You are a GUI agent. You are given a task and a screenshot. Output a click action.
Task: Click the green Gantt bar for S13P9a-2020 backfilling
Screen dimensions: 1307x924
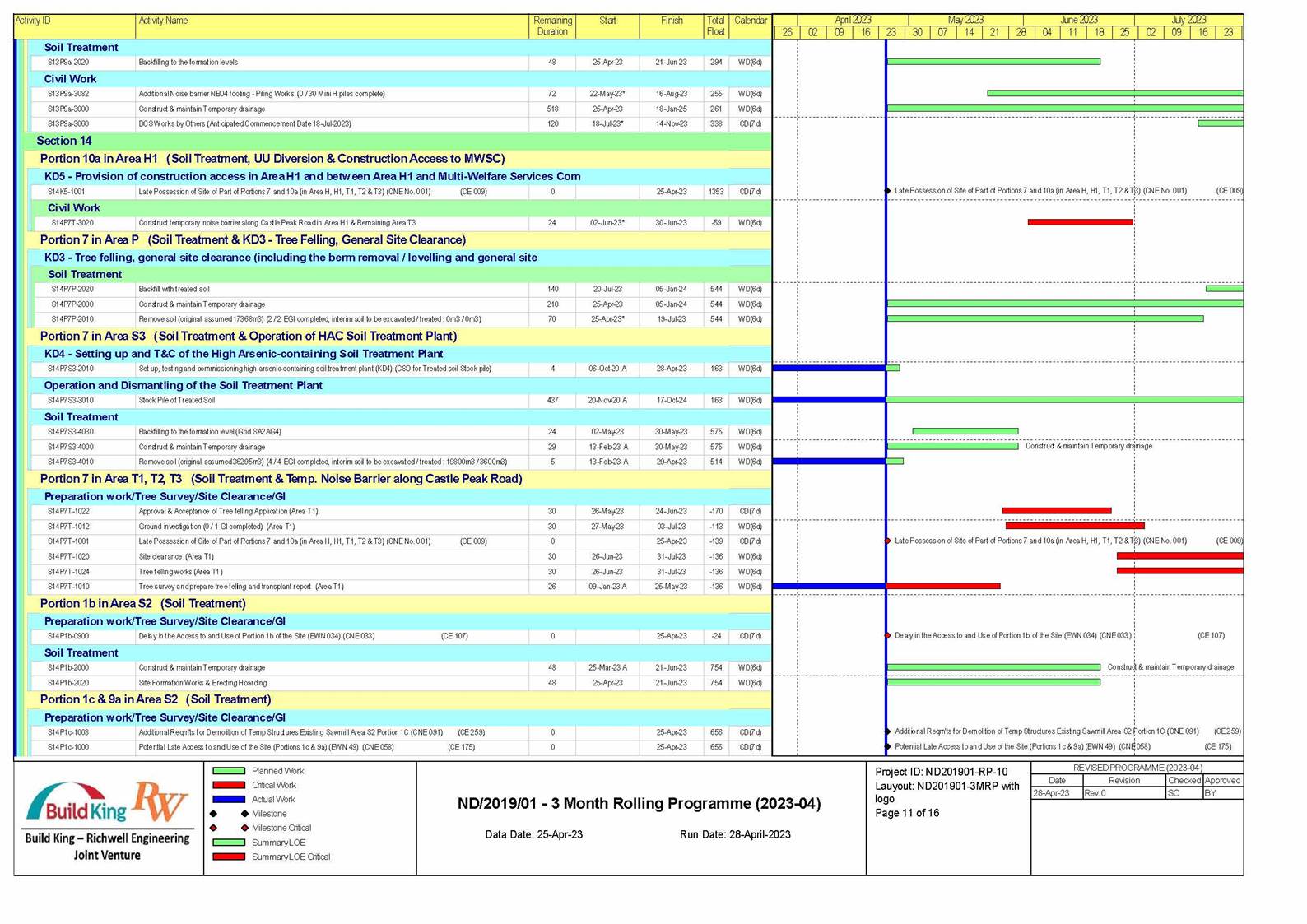click(x=993, y=62)
